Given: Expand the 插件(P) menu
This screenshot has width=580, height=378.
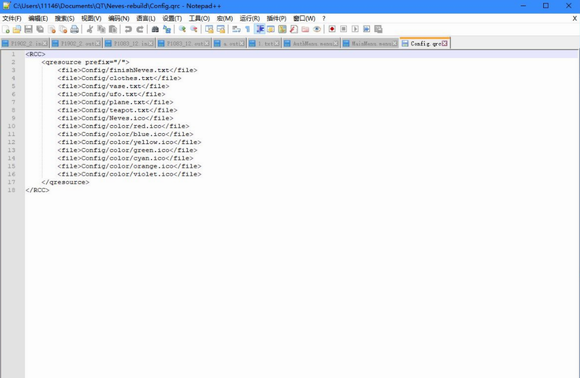Looking at the screenshot, I should [276, 18].
